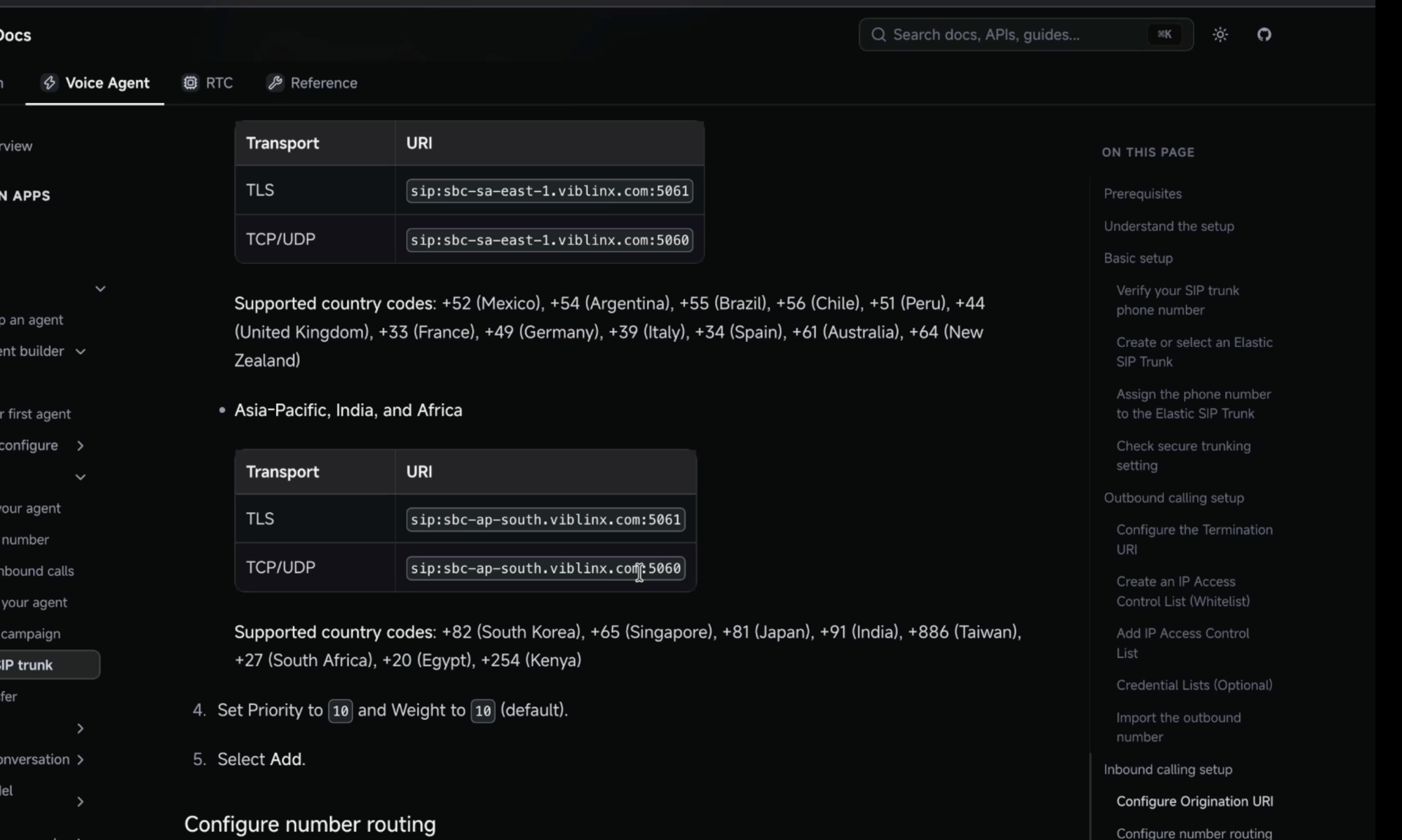Switch to the RTC tab
The height and width of the screenshot is (840, 1402).
(207, 83)
